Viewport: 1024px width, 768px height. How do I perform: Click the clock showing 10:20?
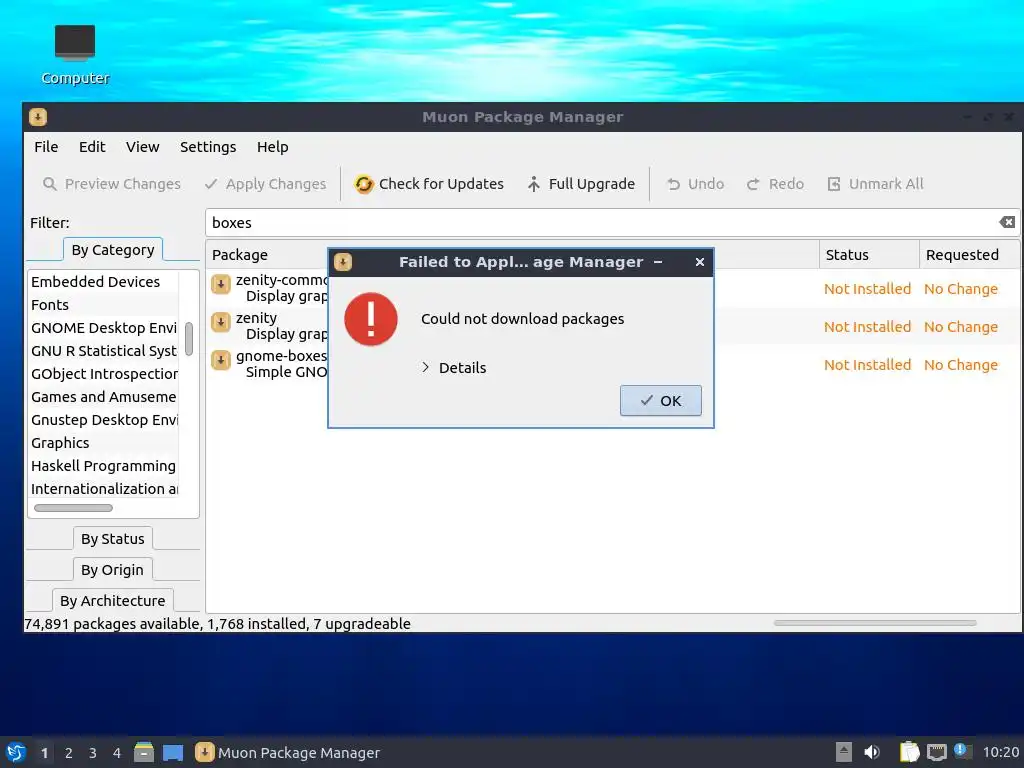(x=1000, y=752)
